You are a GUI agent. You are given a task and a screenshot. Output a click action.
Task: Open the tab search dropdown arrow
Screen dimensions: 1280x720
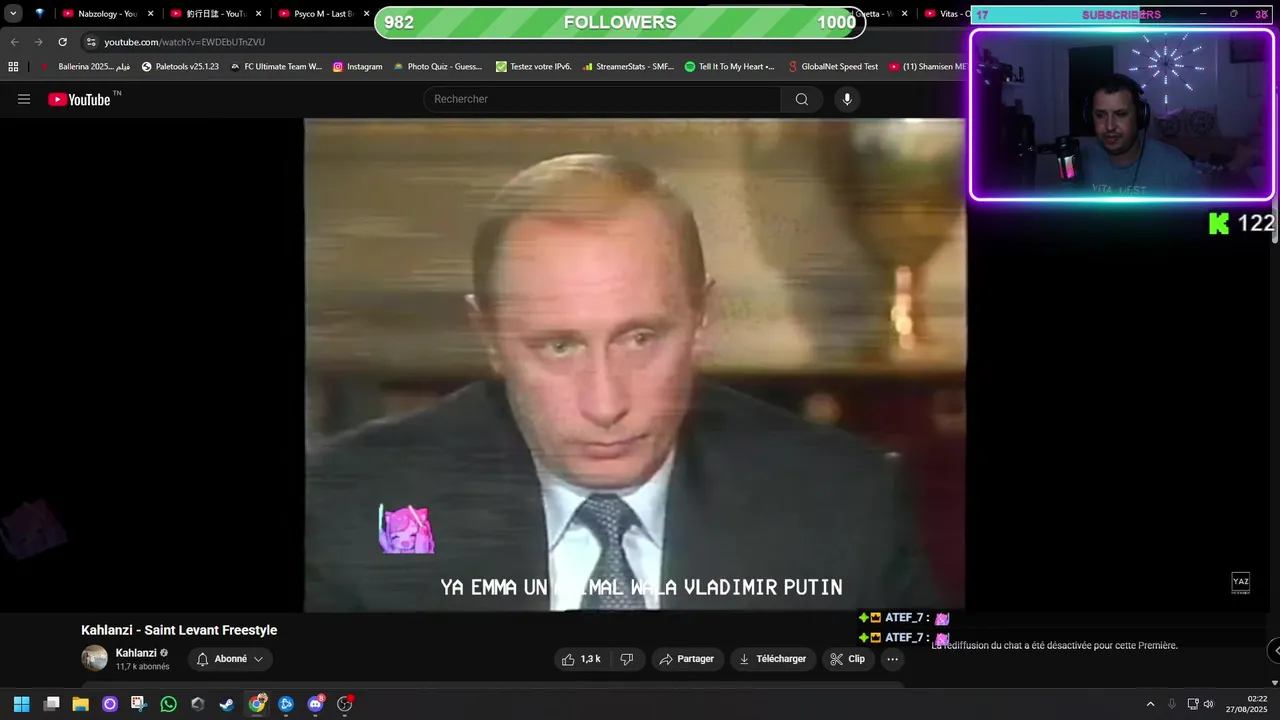point(13,14)
